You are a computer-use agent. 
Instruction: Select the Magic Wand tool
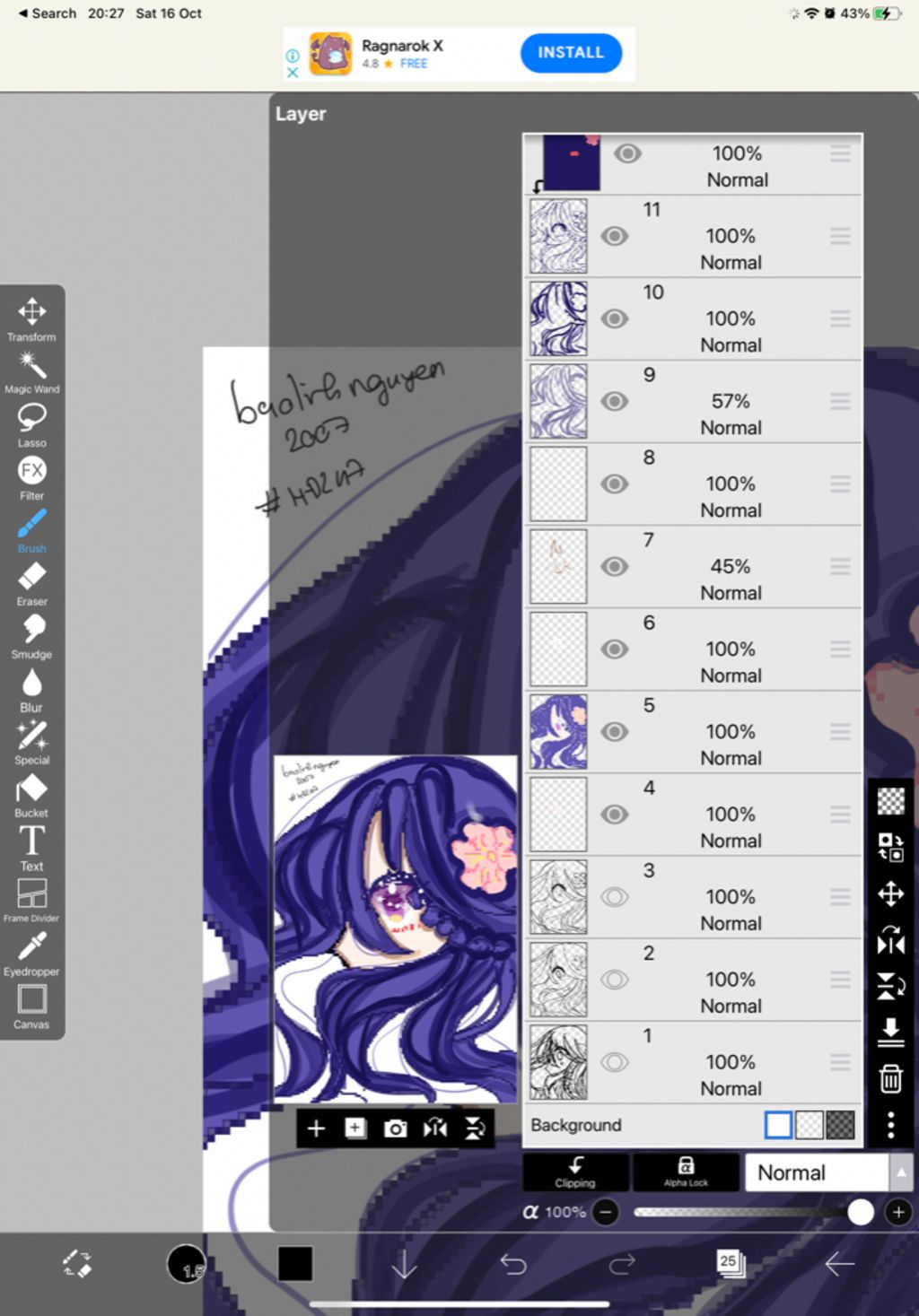31,372
